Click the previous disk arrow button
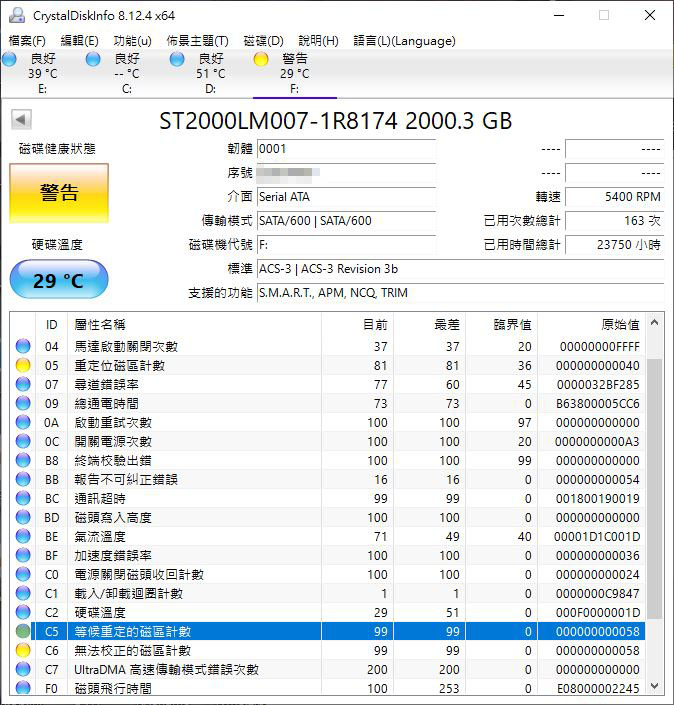Viewport: 674px width, 705px height. click(x=20, y=121)
